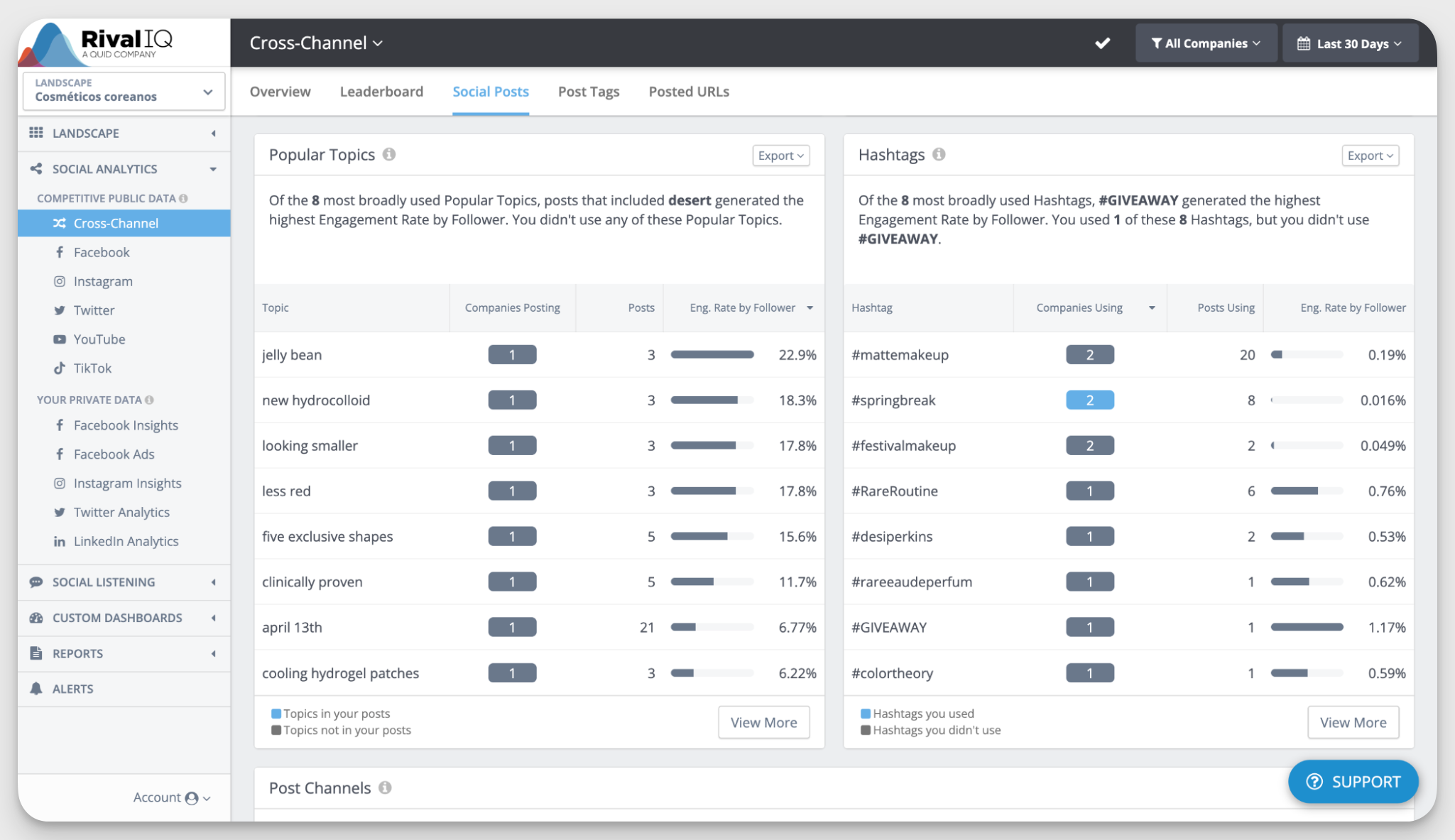Click the Popular Topics info icon
The height and width of the screenshot is (840, 1455).
pos(388,154)
